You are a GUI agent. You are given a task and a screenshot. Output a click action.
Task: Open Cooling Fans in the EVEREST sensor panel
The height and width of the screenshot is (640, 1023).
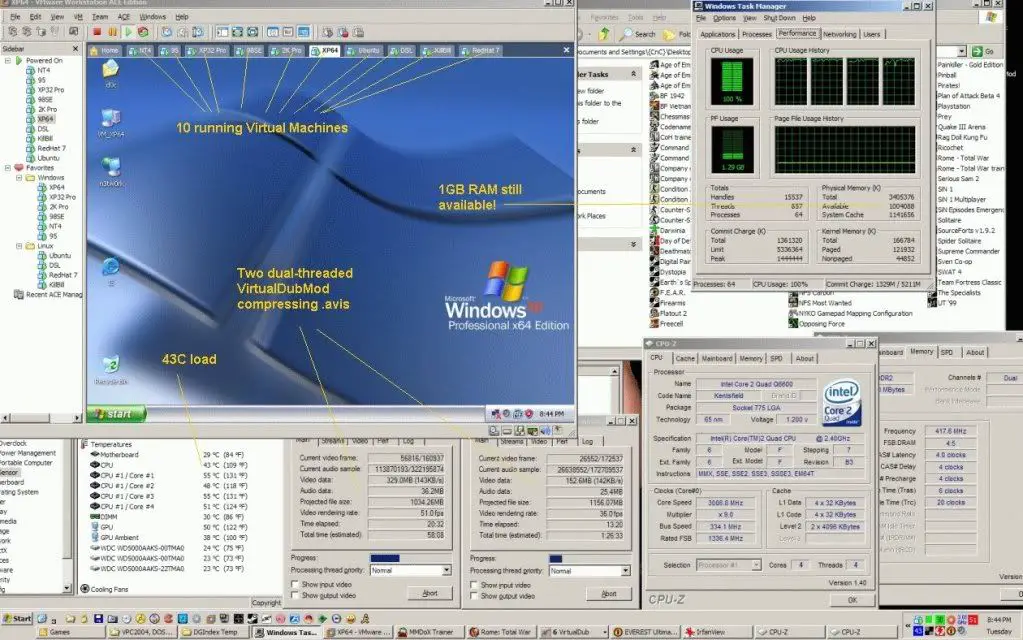click(x=104, y=589)
